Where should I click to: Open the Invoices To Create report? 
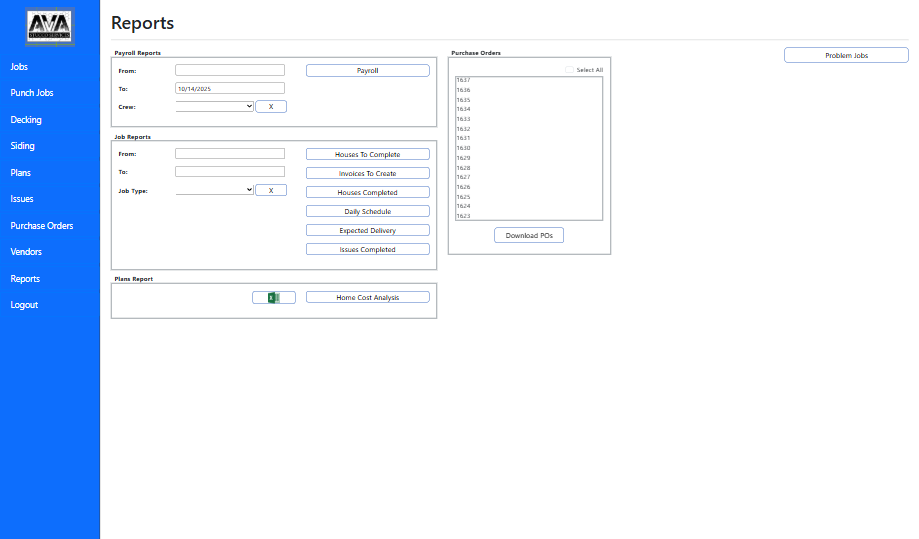pos(367,174)
